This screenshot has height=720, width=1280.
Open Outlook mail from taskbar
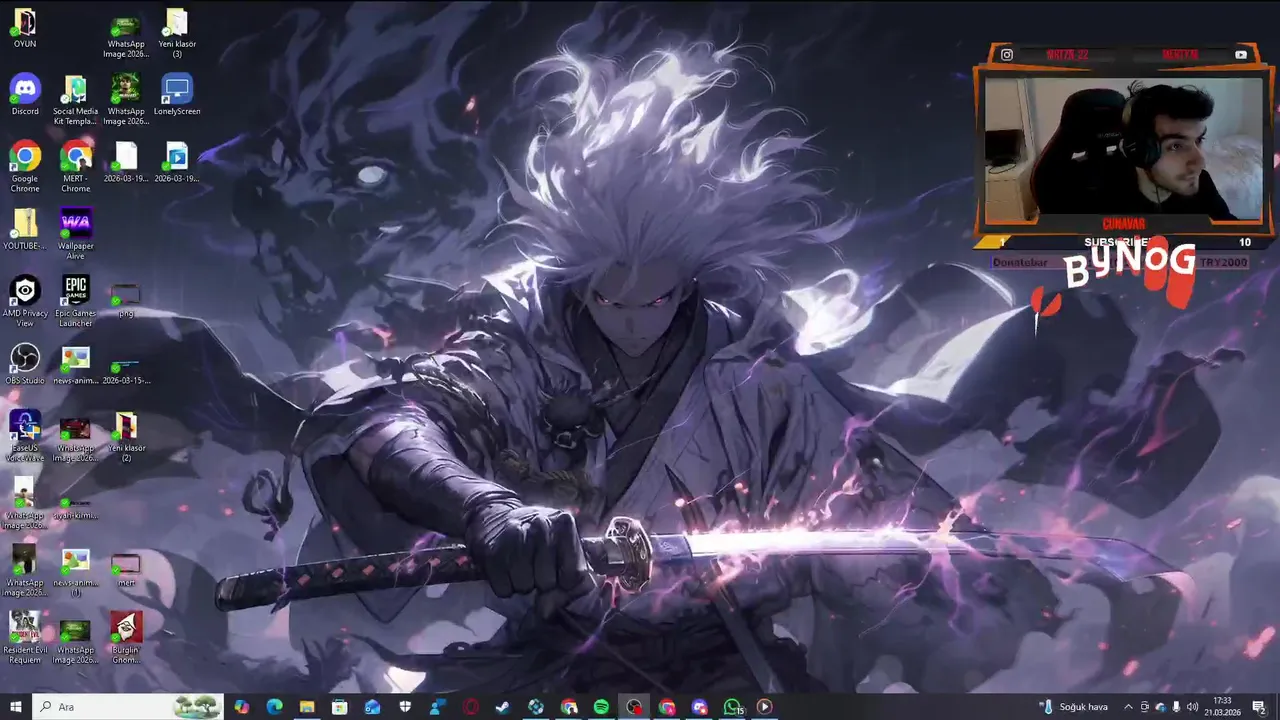(x=373, y=707)
